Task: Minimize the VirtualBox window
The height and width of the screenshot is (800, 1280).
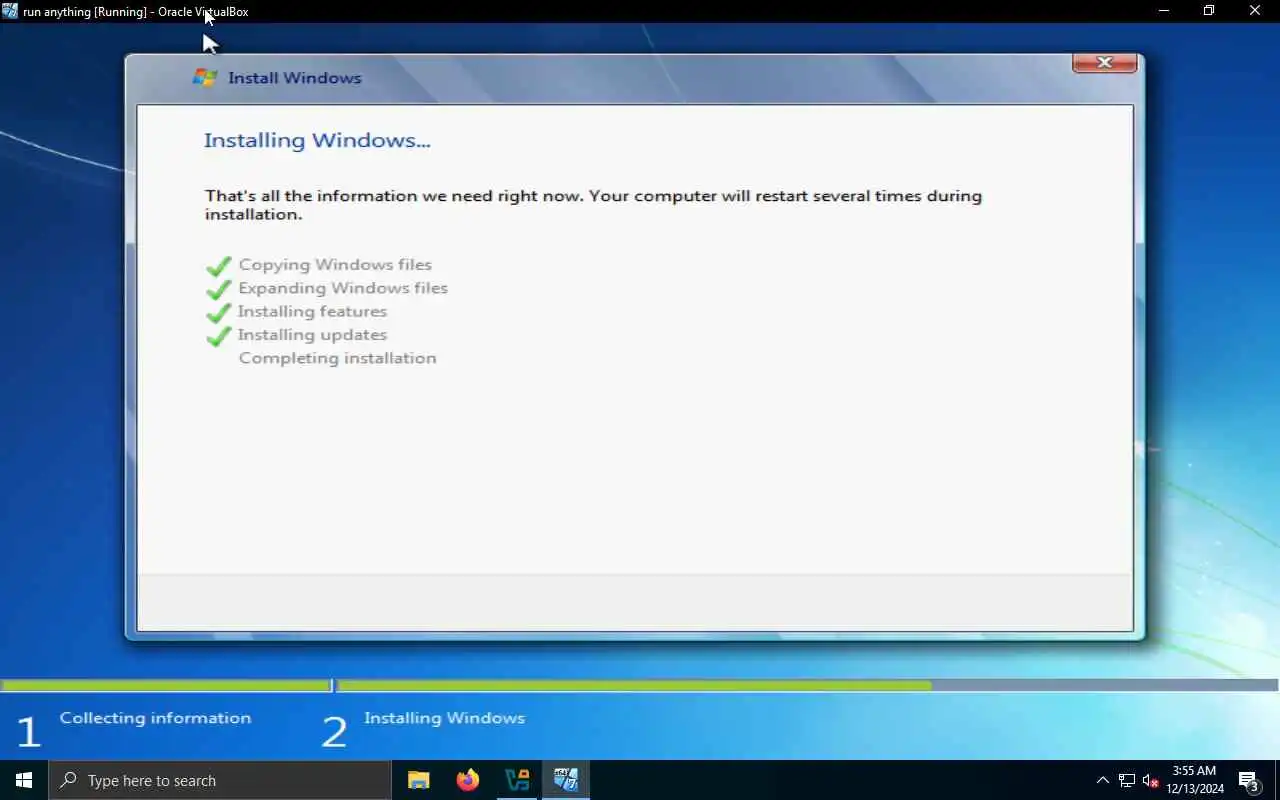Action: click(x=1163, y=11)
